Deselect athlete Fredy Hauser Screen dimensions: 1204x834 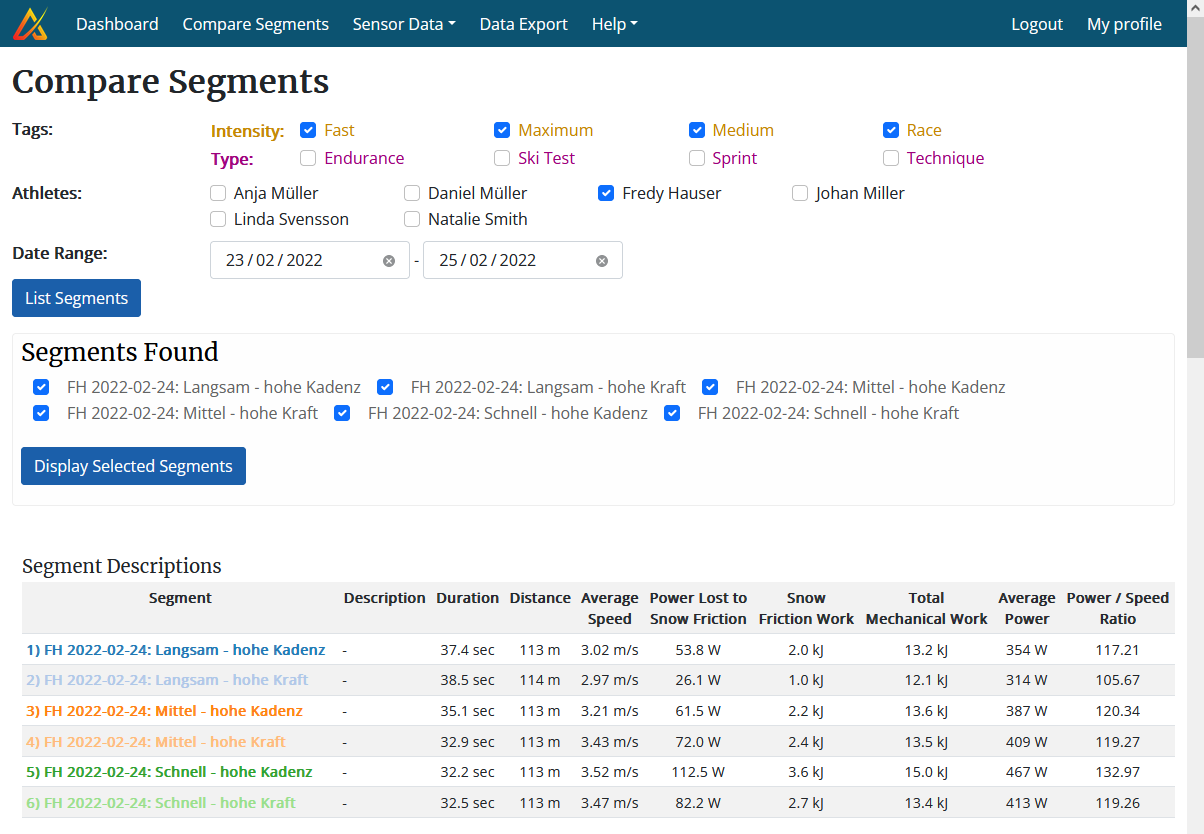pyautogui.click(x=606, y=192)
